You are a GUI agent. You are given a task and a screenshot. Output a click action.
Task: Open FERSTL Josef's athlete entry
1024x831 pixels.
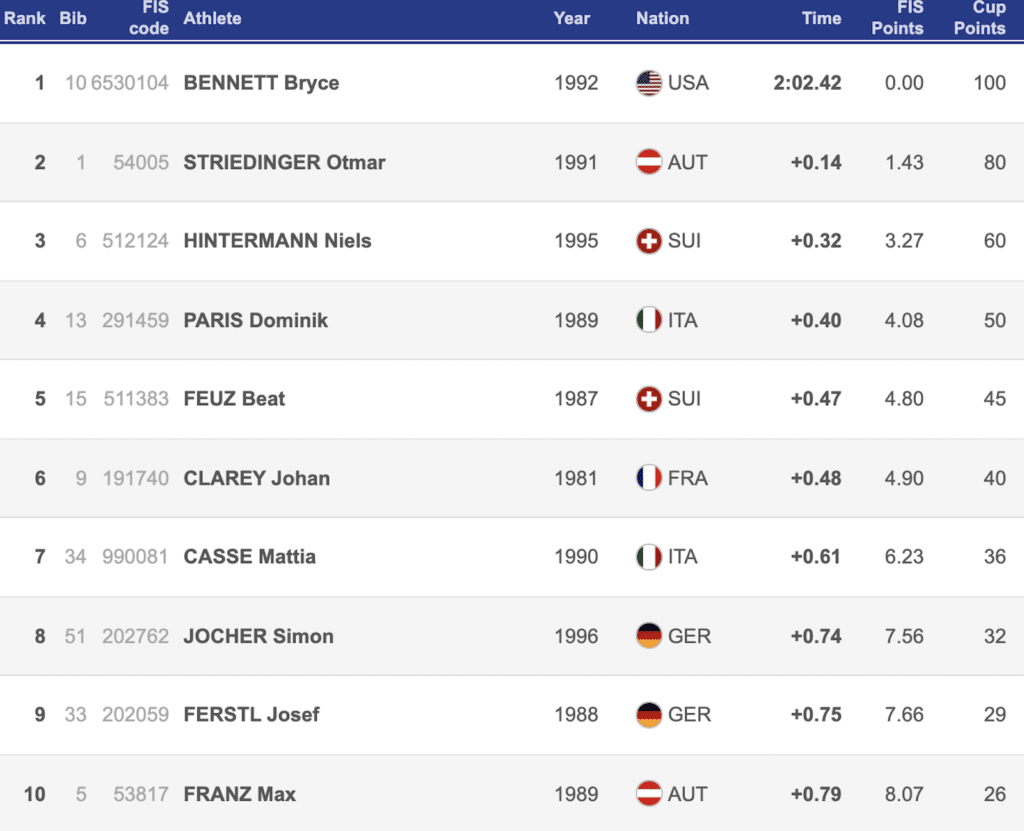pyautogui.click(x=251, y=715)
